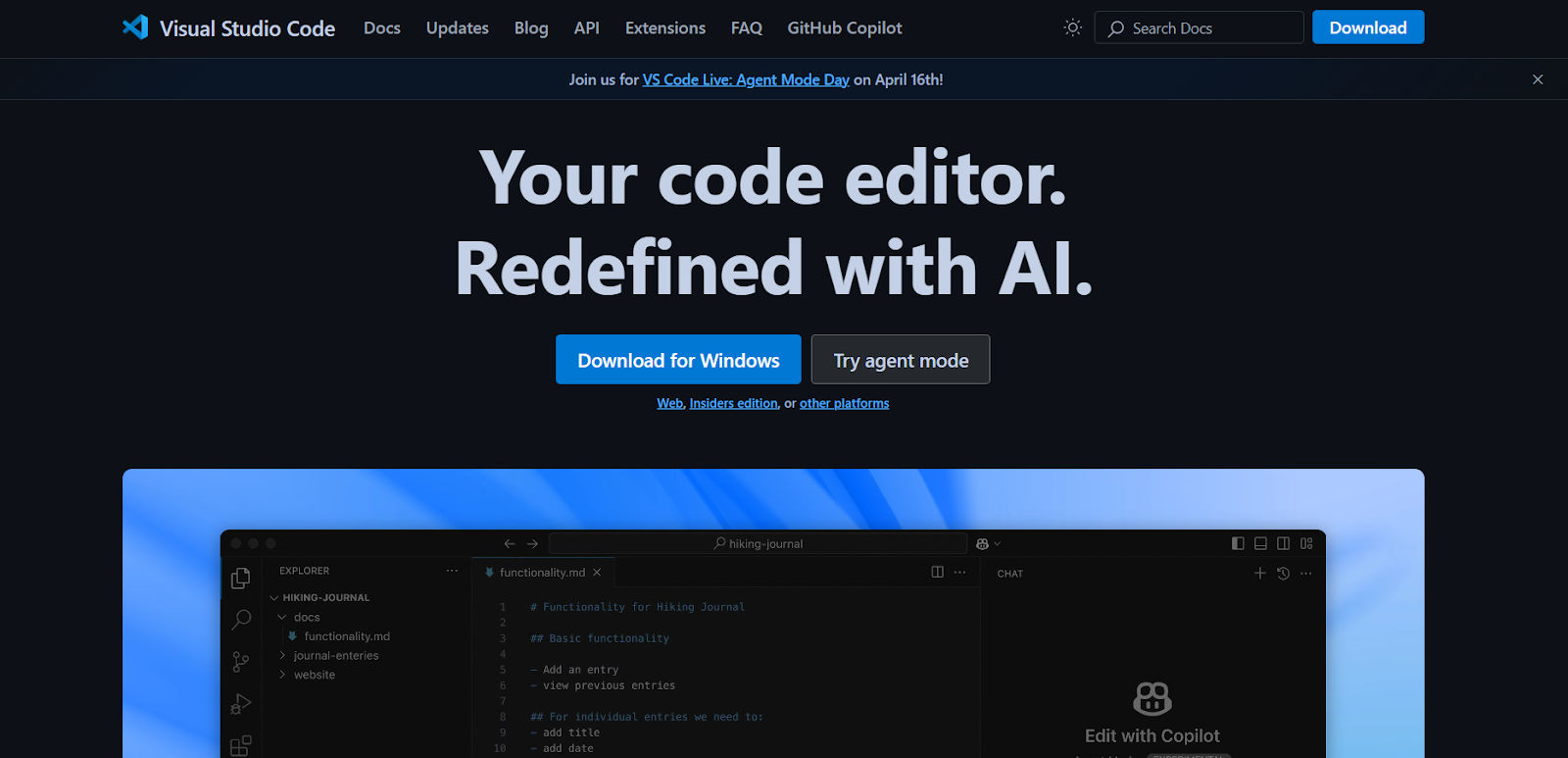Expand the website folder in Explorer
The height and width of the screenshot is (758, 1568).
click(x=282, y=675)
